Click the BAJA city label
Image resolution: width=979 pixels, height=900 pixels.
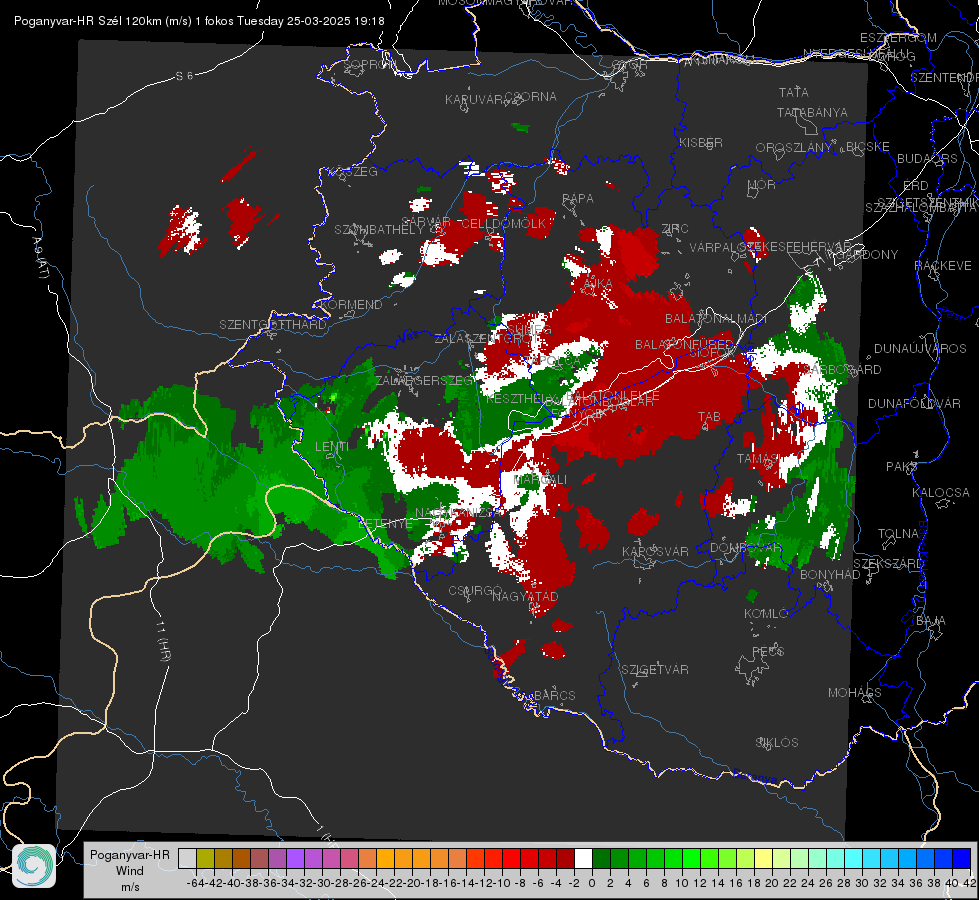click(x=931, y=620)
